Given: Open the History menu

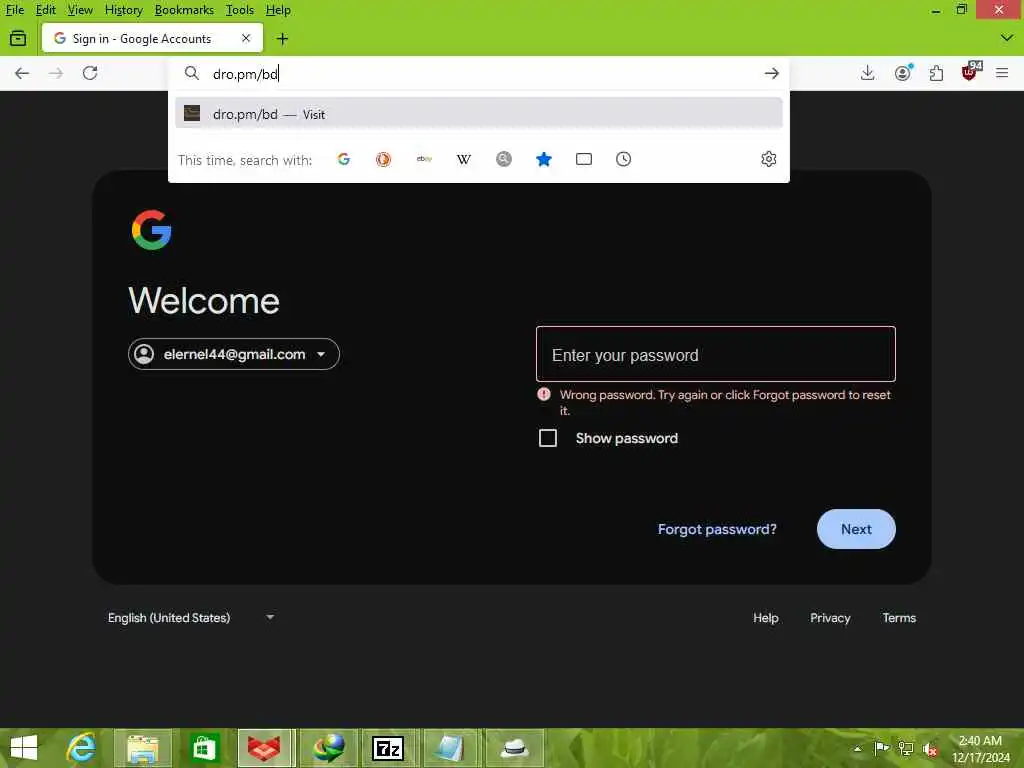Looking at the screenshot, I should point(123,10).
